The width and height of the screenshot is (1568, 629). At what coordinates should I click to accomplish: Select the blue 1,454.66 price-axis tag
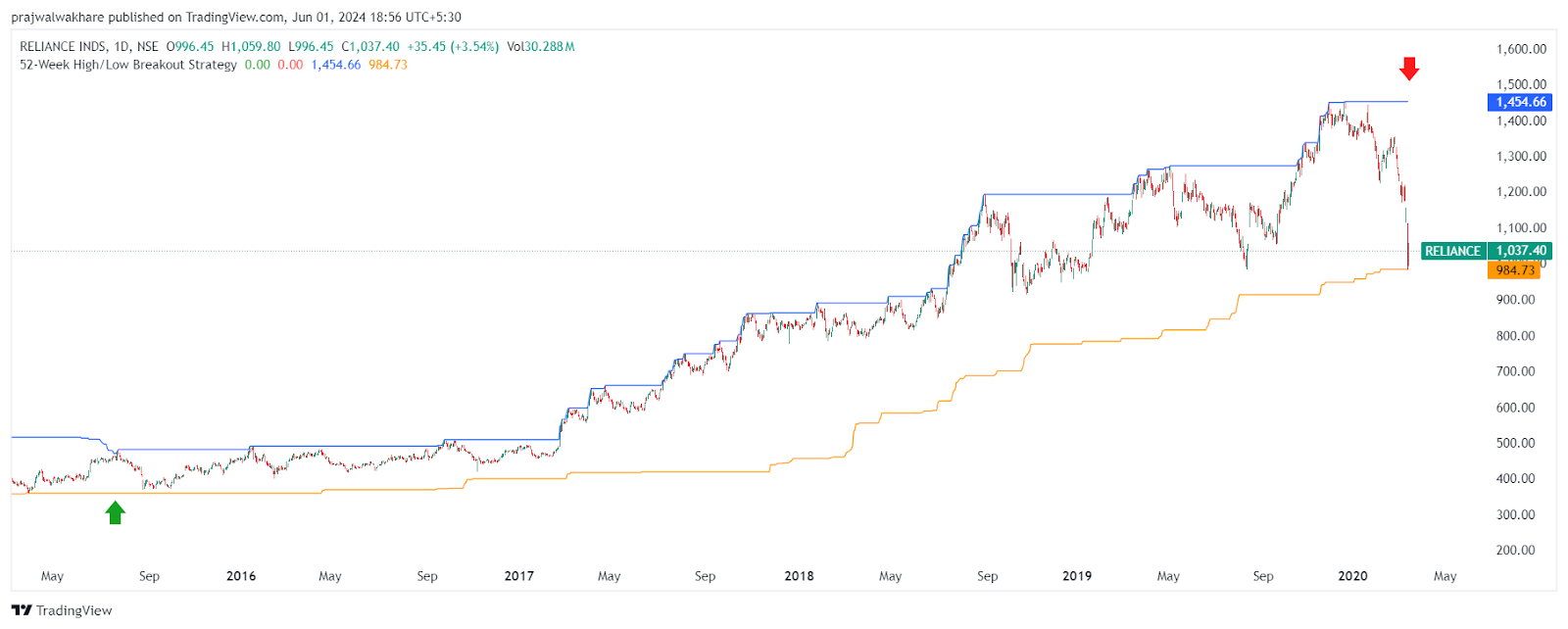pos(1520,102)
